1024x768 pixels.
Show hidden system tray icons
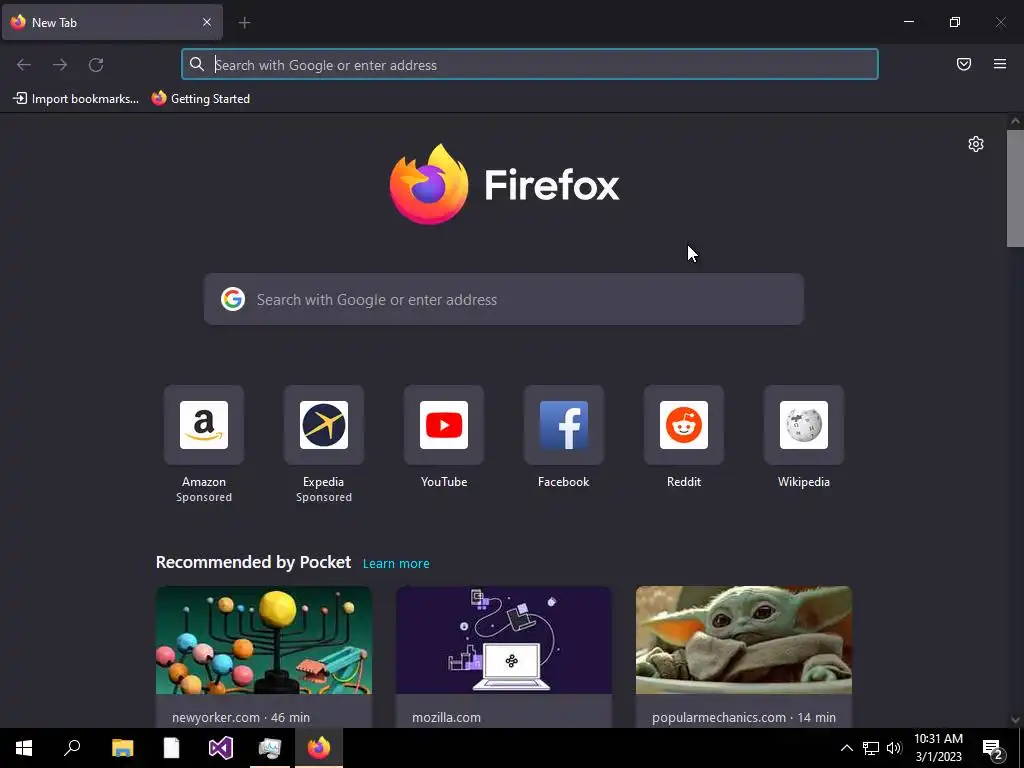tap(846, 748)
